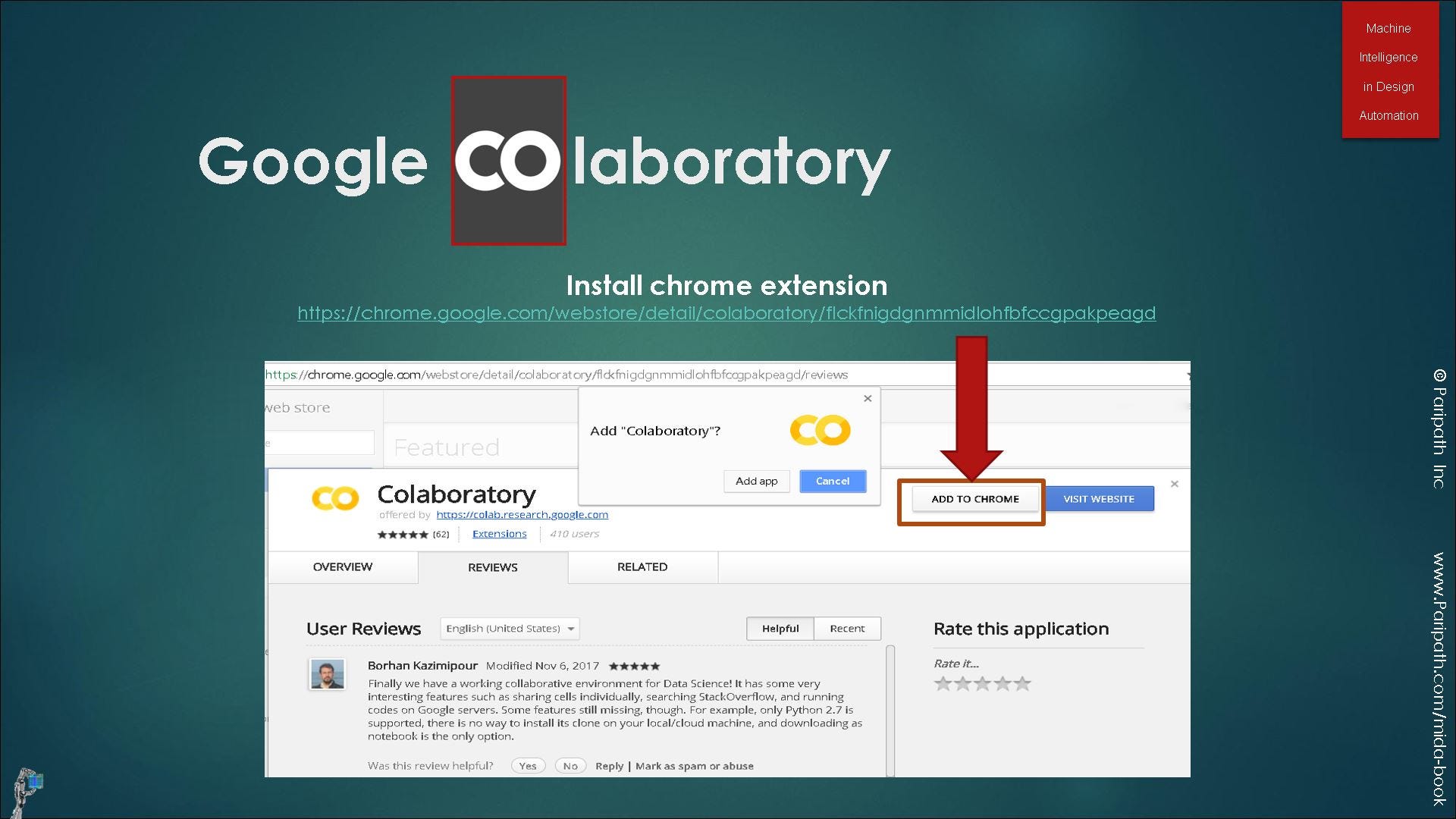This screenshot has height=819, width=1456.
Task: Select the Helpful review sort toggle
Action: coord(780,628)
